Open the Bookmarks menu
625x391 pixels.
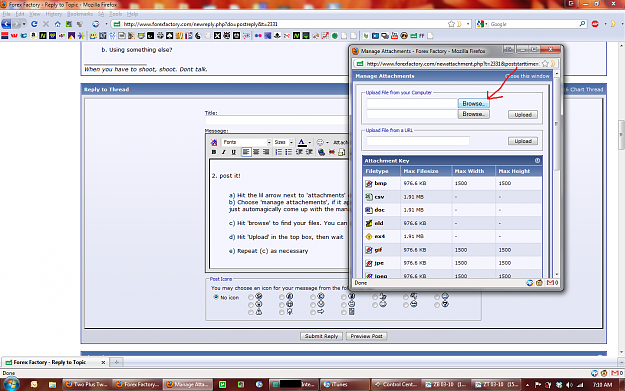click(x=80, y=14)
